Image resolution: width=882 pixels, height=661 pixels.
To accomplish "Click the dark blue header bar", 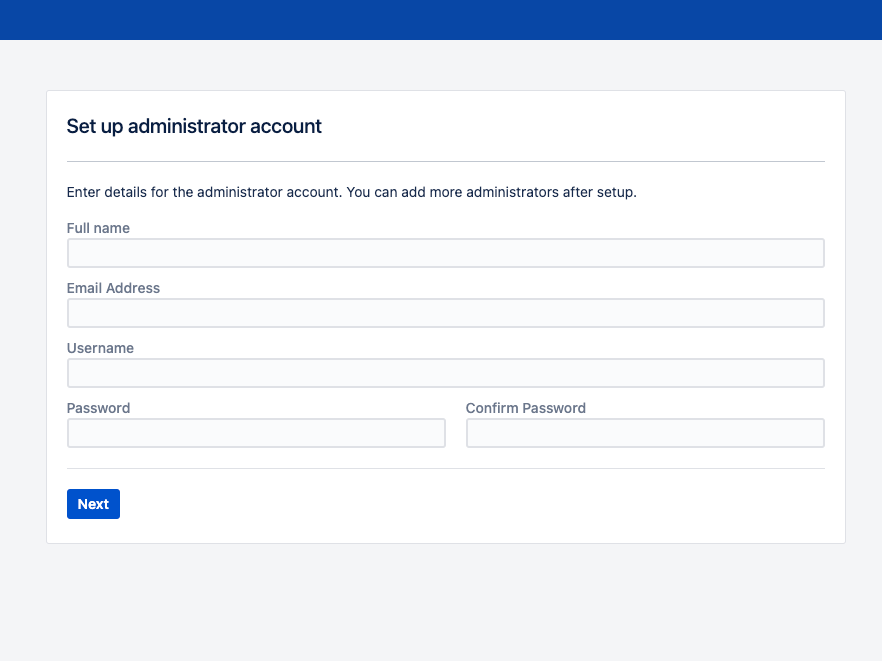I will [x=441, y=20].
